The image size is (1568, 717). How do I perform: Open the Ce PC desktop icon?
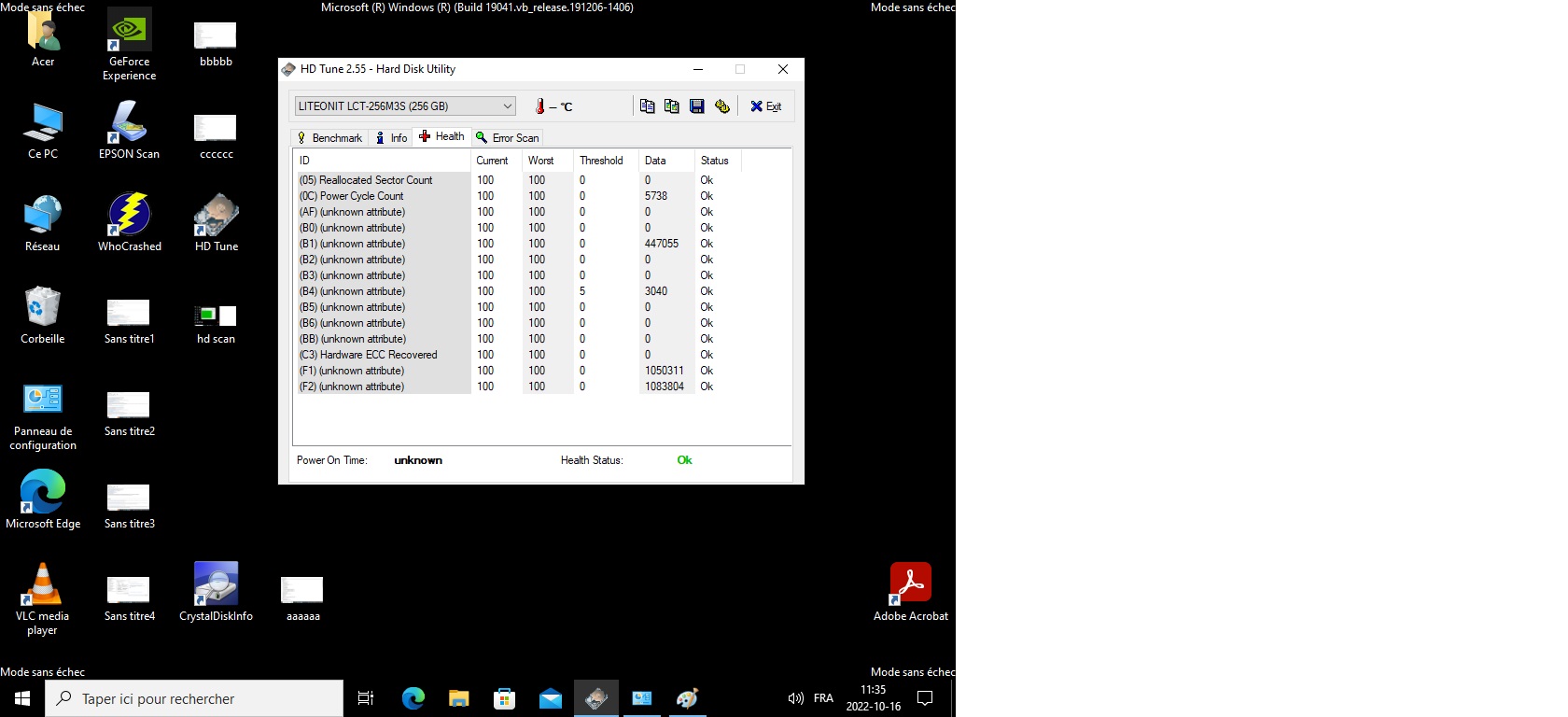(43, 131)
